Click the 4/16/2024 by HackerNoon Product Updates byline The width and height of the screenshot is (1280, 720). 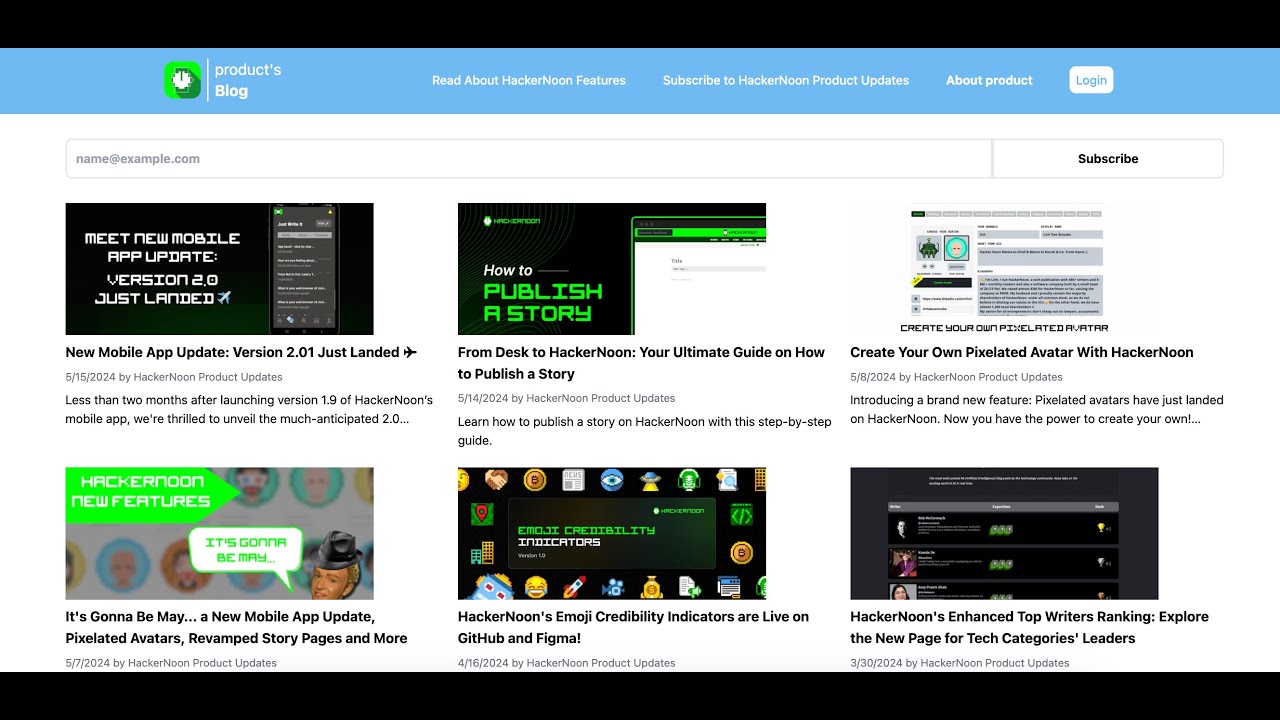[x=566, y=663]
